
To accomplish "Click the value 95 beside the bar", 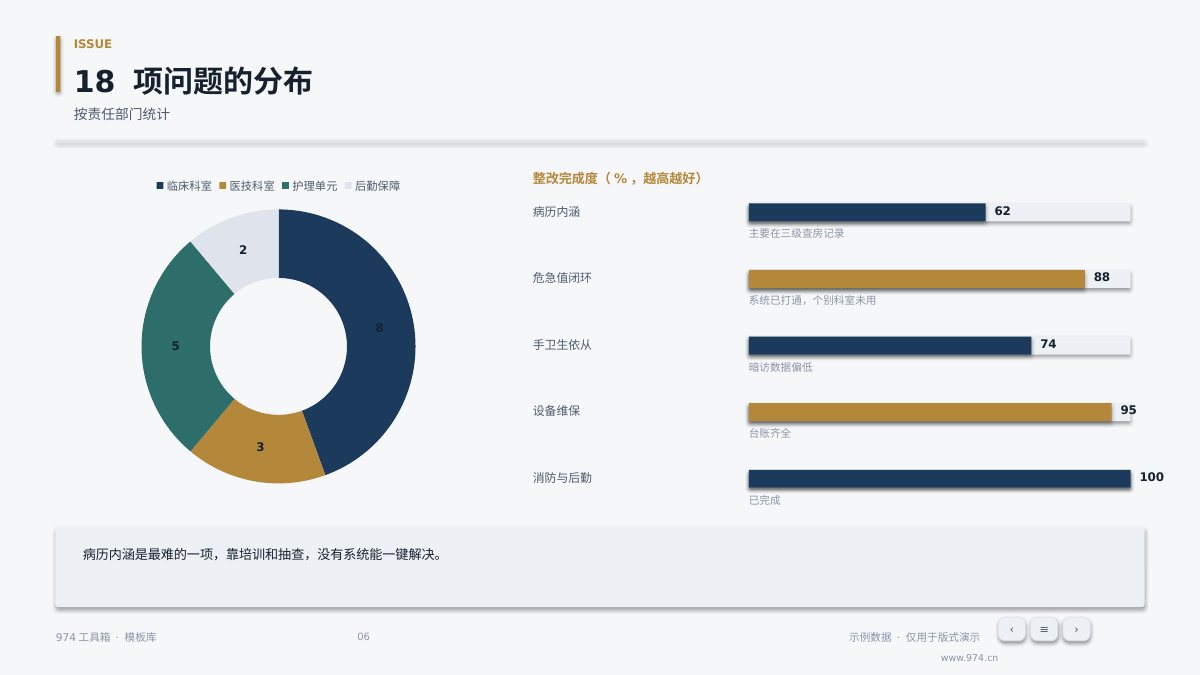I will coord(1128,410).
